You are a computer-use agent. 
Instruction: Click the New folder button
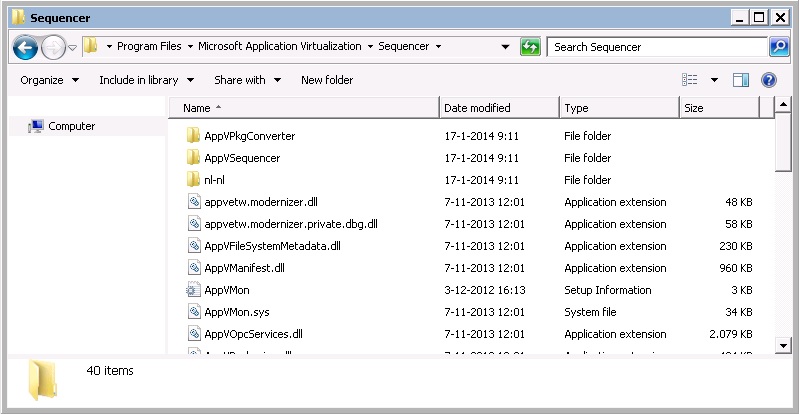coord(327,80)
